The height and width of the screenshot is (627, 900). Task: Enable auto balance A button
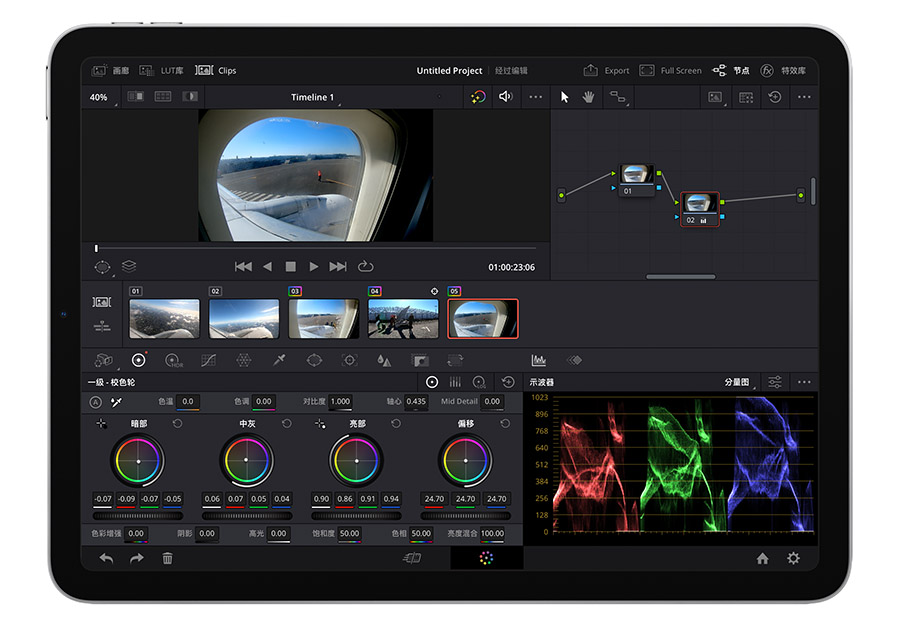[x=95, y=402]
